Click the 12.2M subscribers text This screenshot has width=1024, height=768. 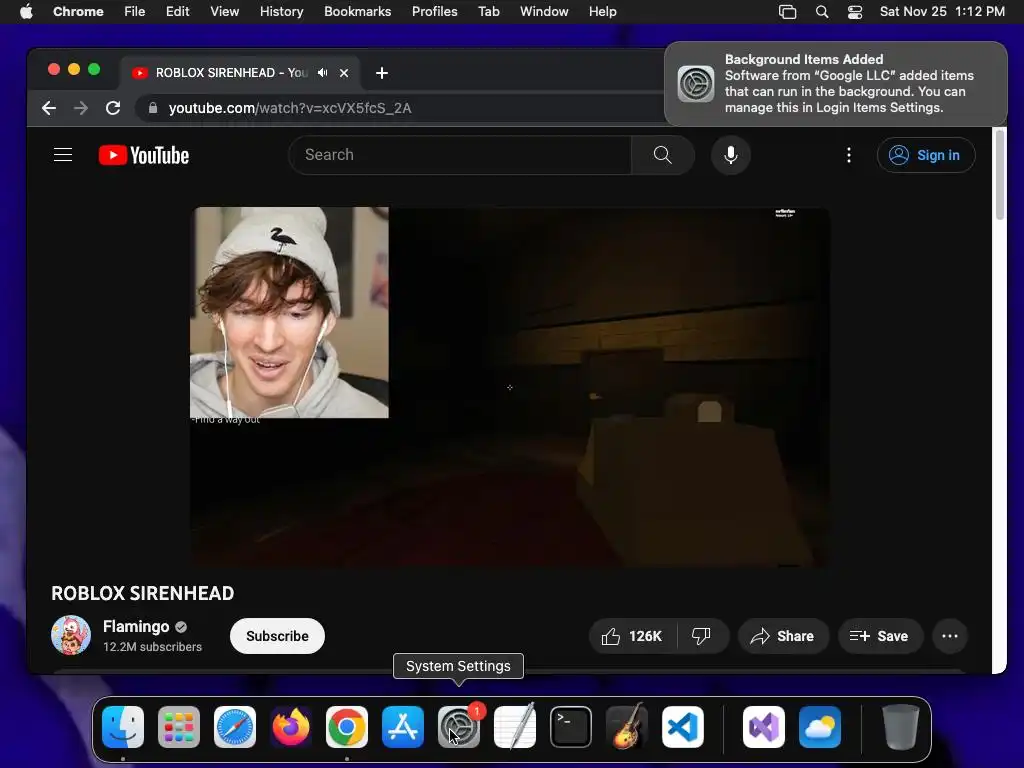click(152, 647)
